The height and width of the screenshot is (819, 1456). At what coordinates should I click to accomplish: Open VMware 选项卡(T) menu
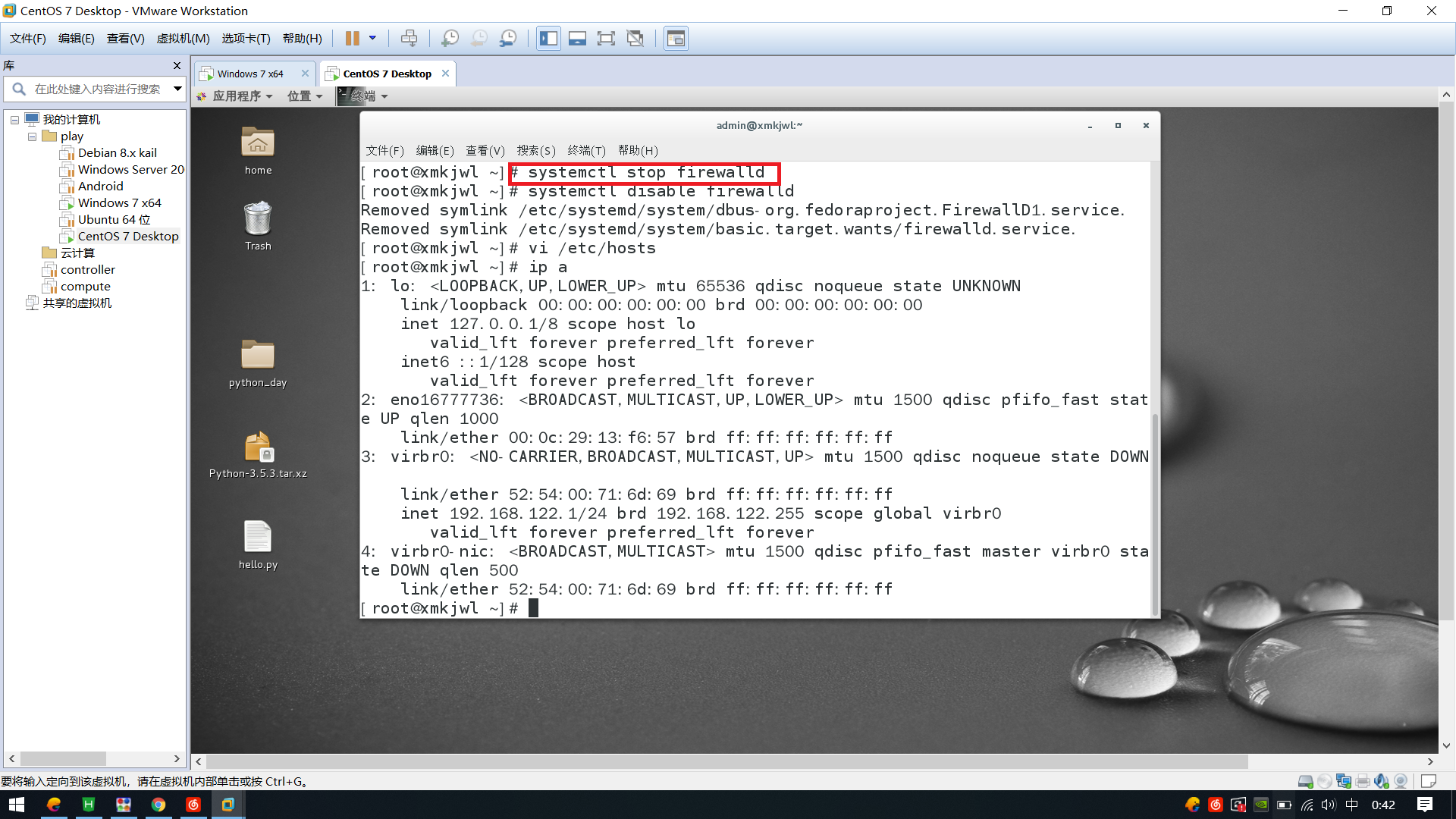pos(246,39)
